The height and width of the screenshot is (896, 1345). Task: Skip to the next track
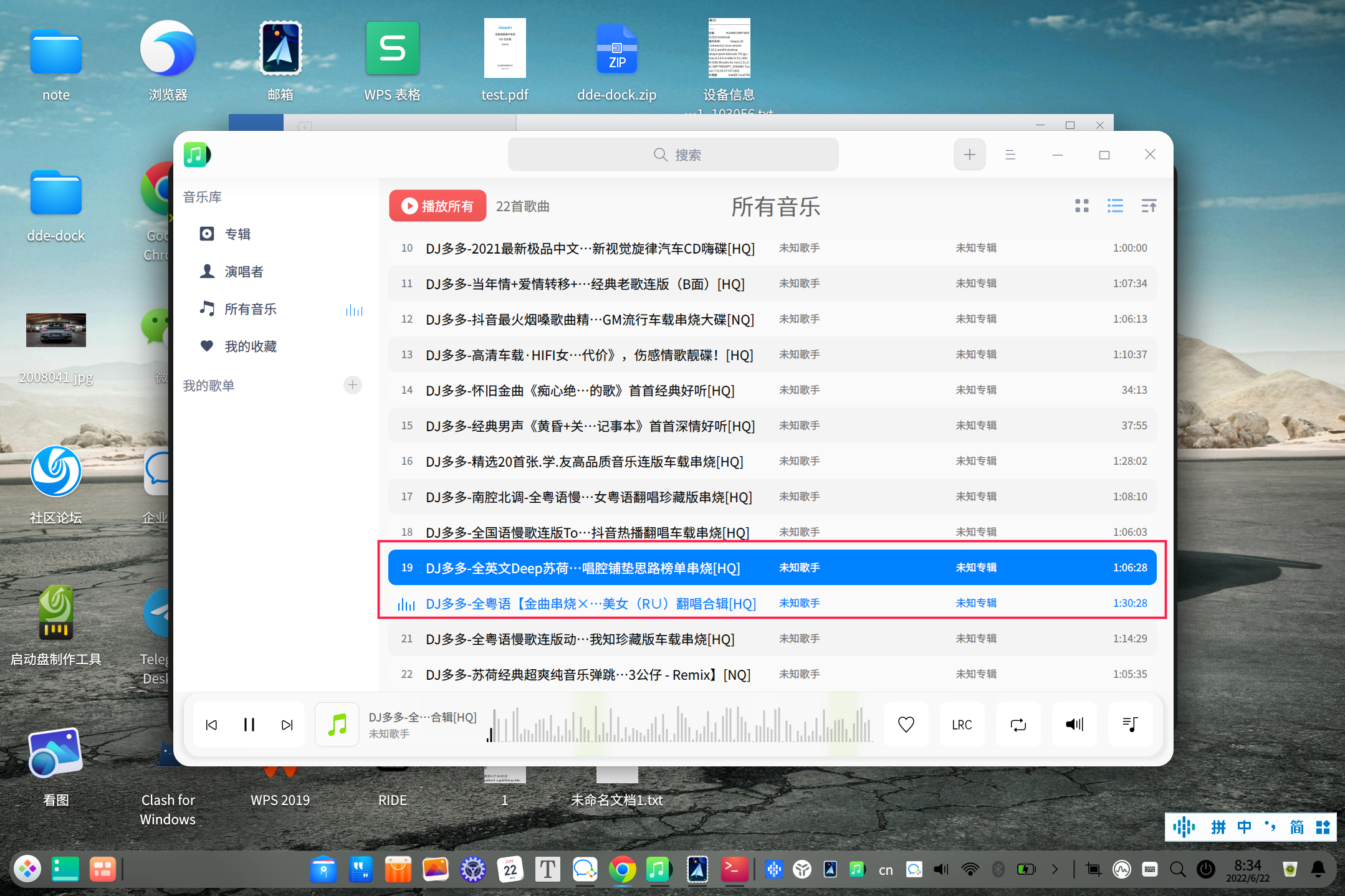point(287,725)
